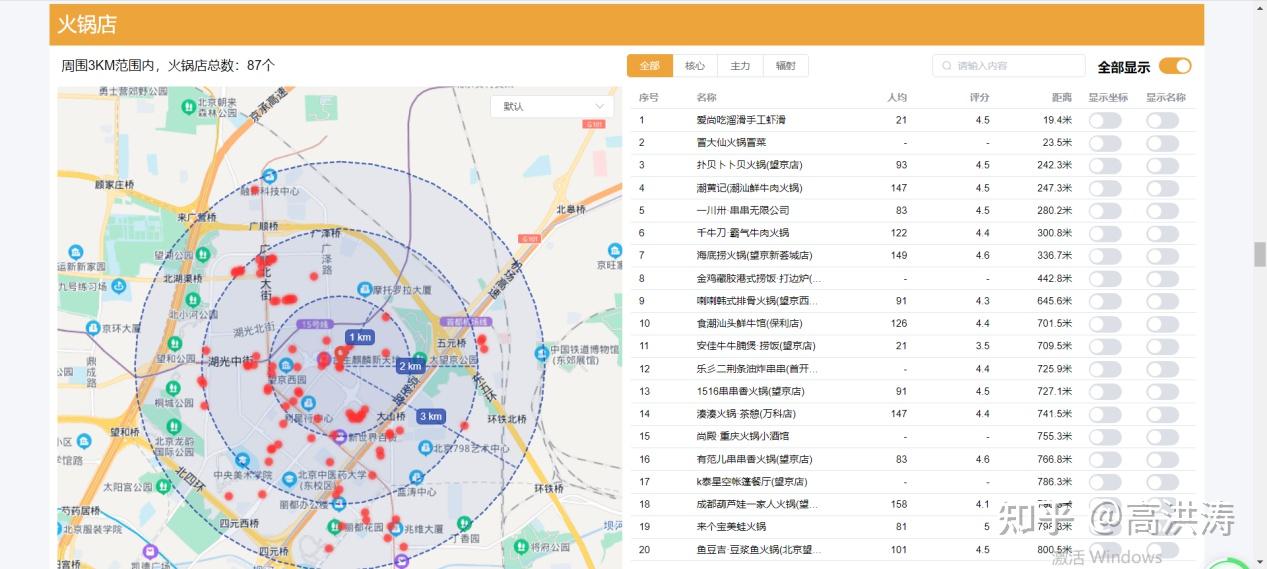1267x569 pixels.
Task: Click the 3 km radius label on the map
Action: point(431,417)
